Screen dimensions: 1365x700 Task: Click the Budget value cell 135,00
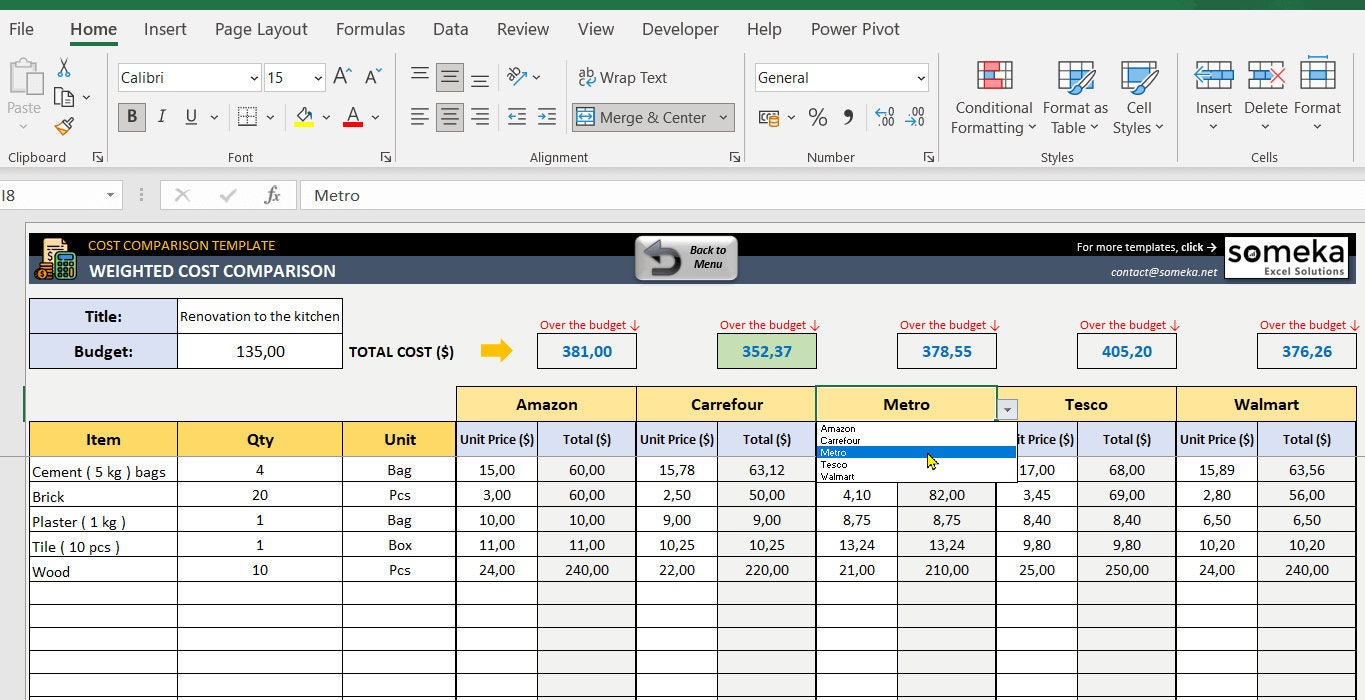click(x=260, y=351)
